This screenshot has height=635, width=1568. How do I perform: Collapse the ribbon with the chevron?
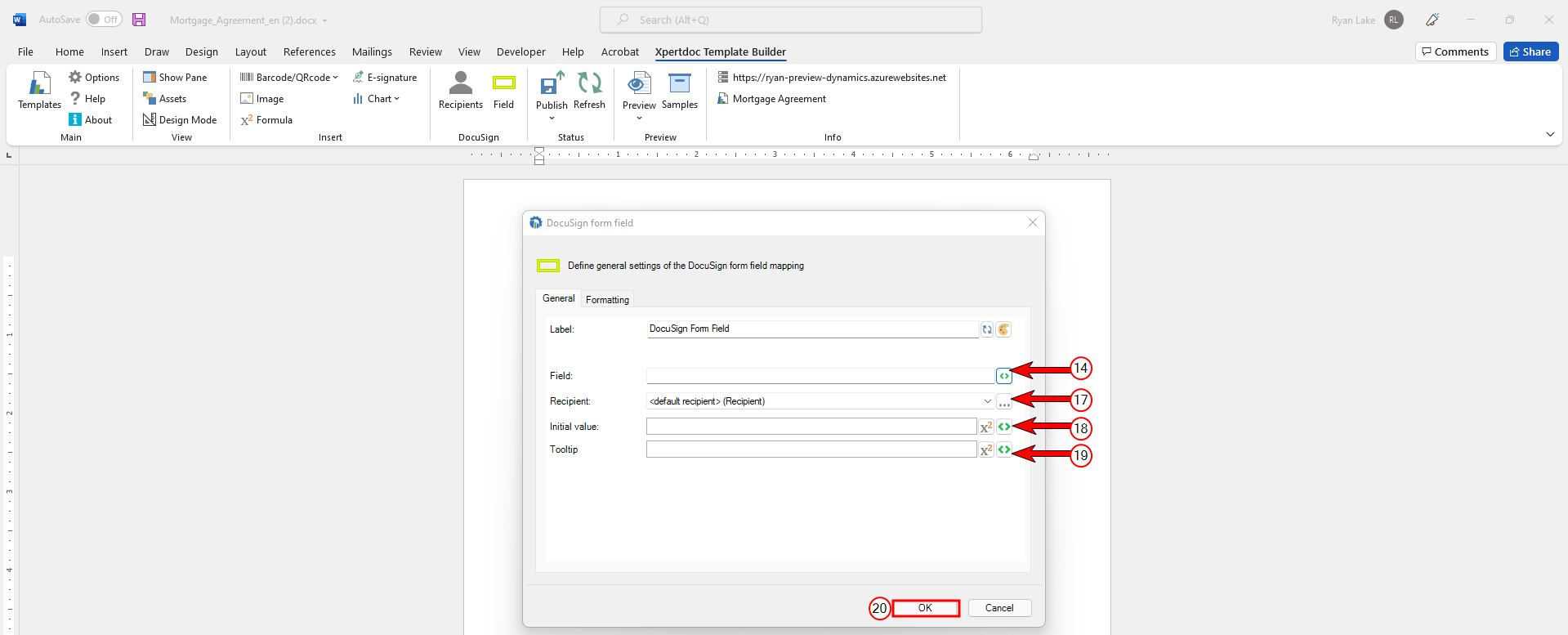click(1550, 134)
